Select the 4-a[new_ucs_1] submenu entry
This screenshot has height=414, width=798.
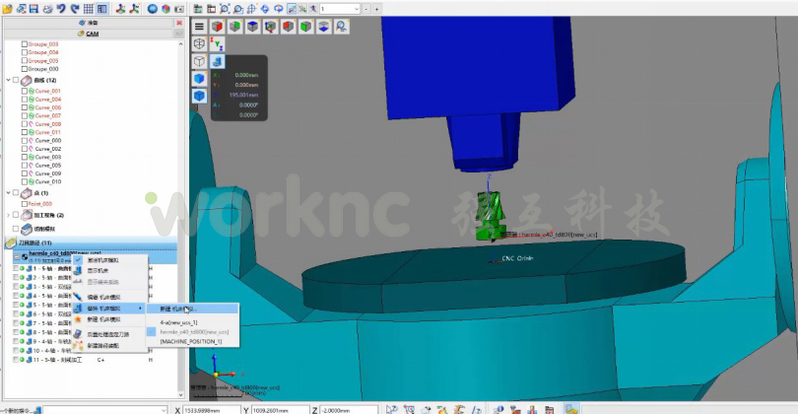click(180, 323)
